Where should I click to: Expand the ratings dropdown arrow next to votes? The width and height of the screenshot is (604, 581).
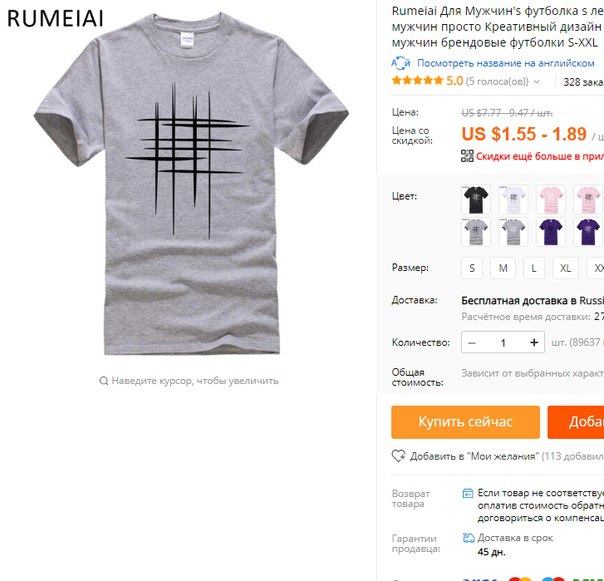click(x=537, y=82)
